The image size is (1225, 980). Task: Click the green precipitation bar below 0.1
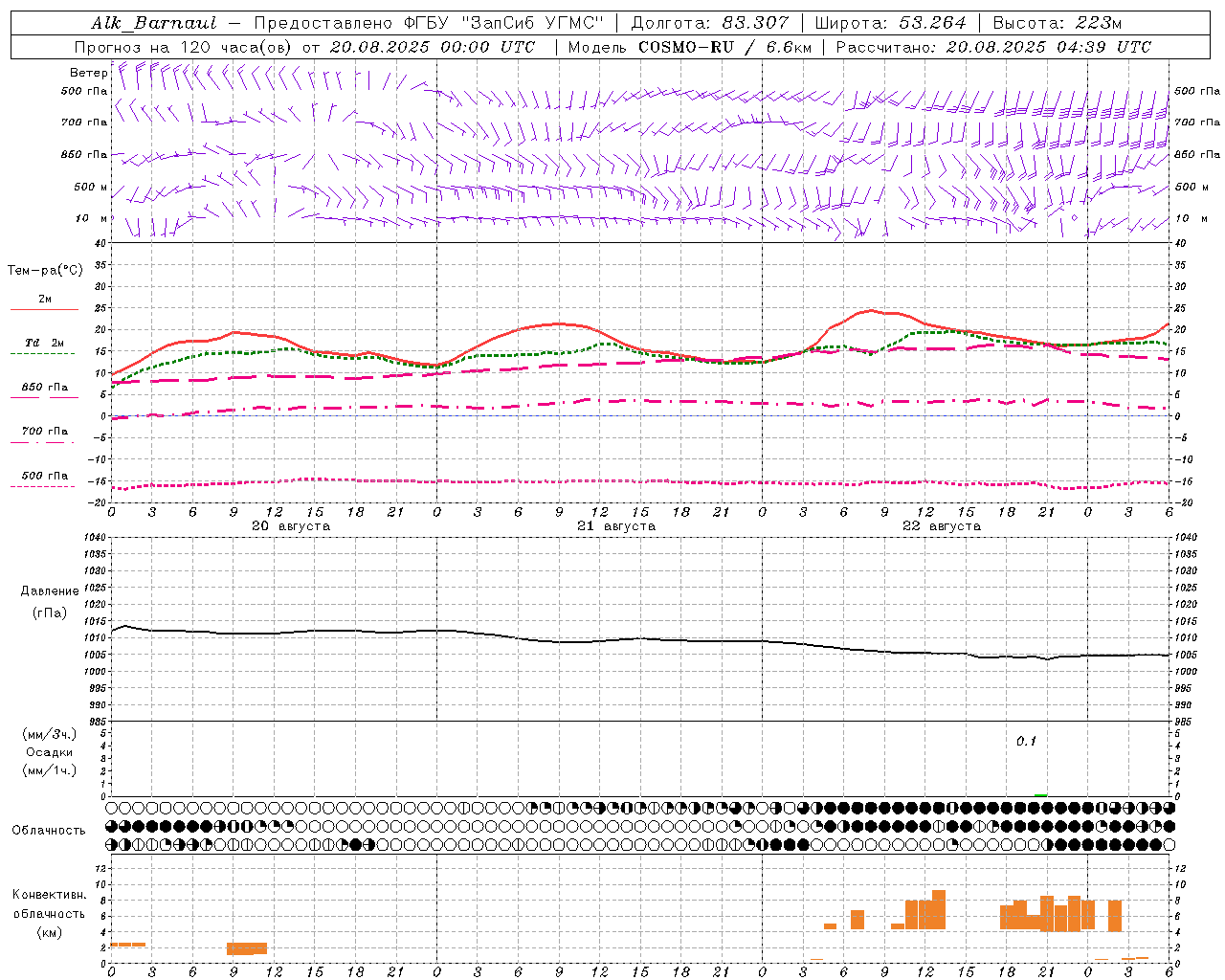(1040, 794)
